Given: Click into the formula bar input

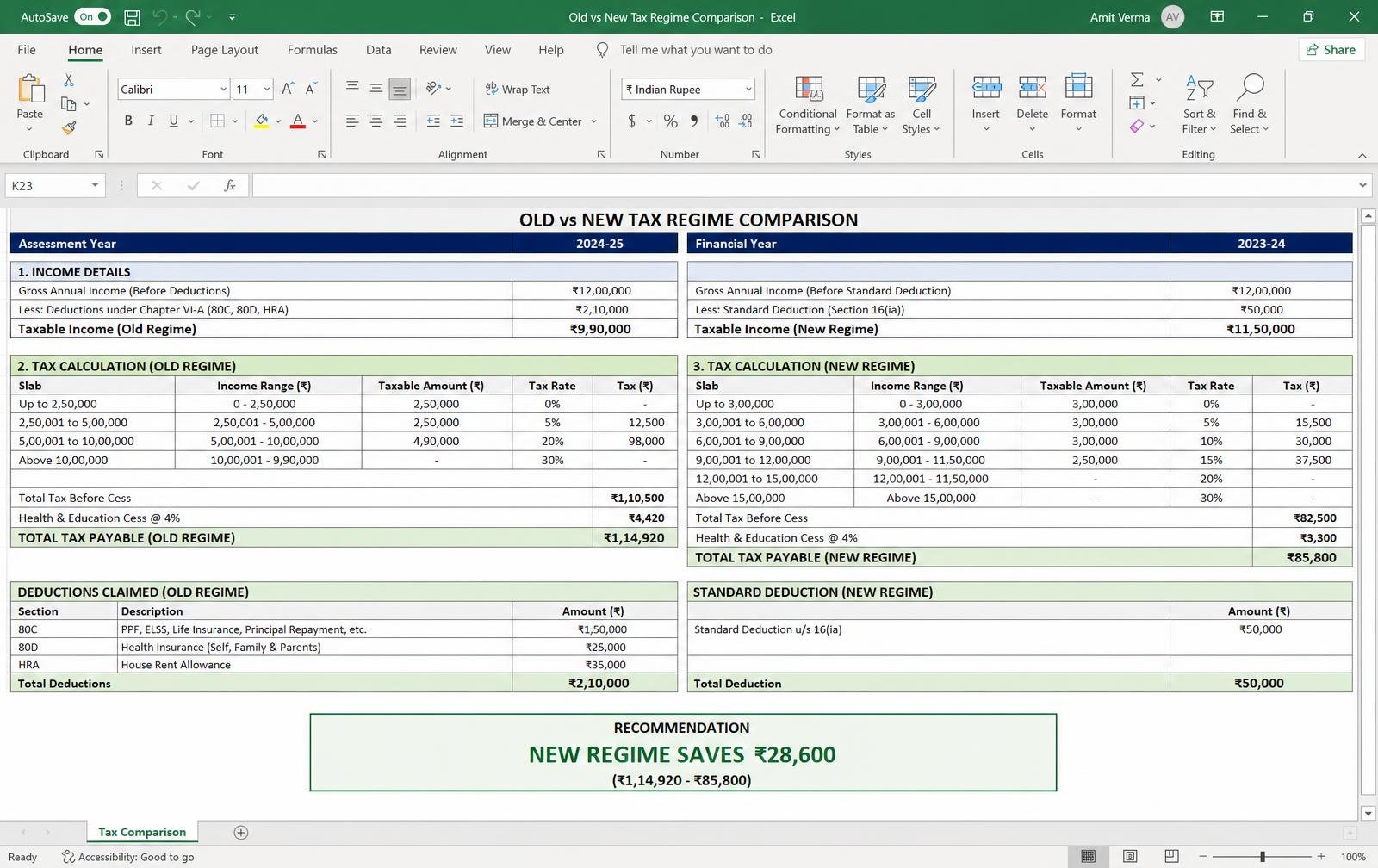Looking at the screenshot, I should pyautogui.click(x=803, y=185).
